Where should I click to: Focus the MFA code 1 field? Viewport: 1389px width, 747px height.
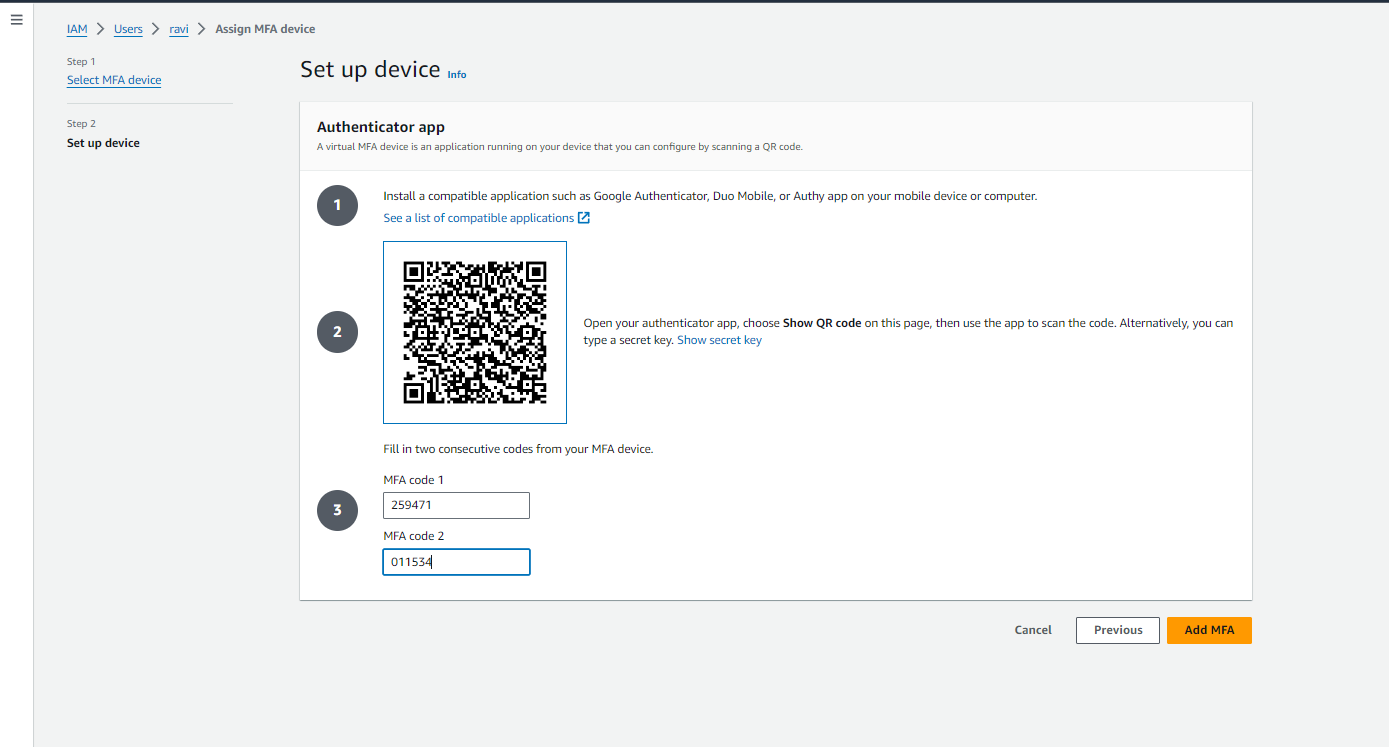click(456, 505)
